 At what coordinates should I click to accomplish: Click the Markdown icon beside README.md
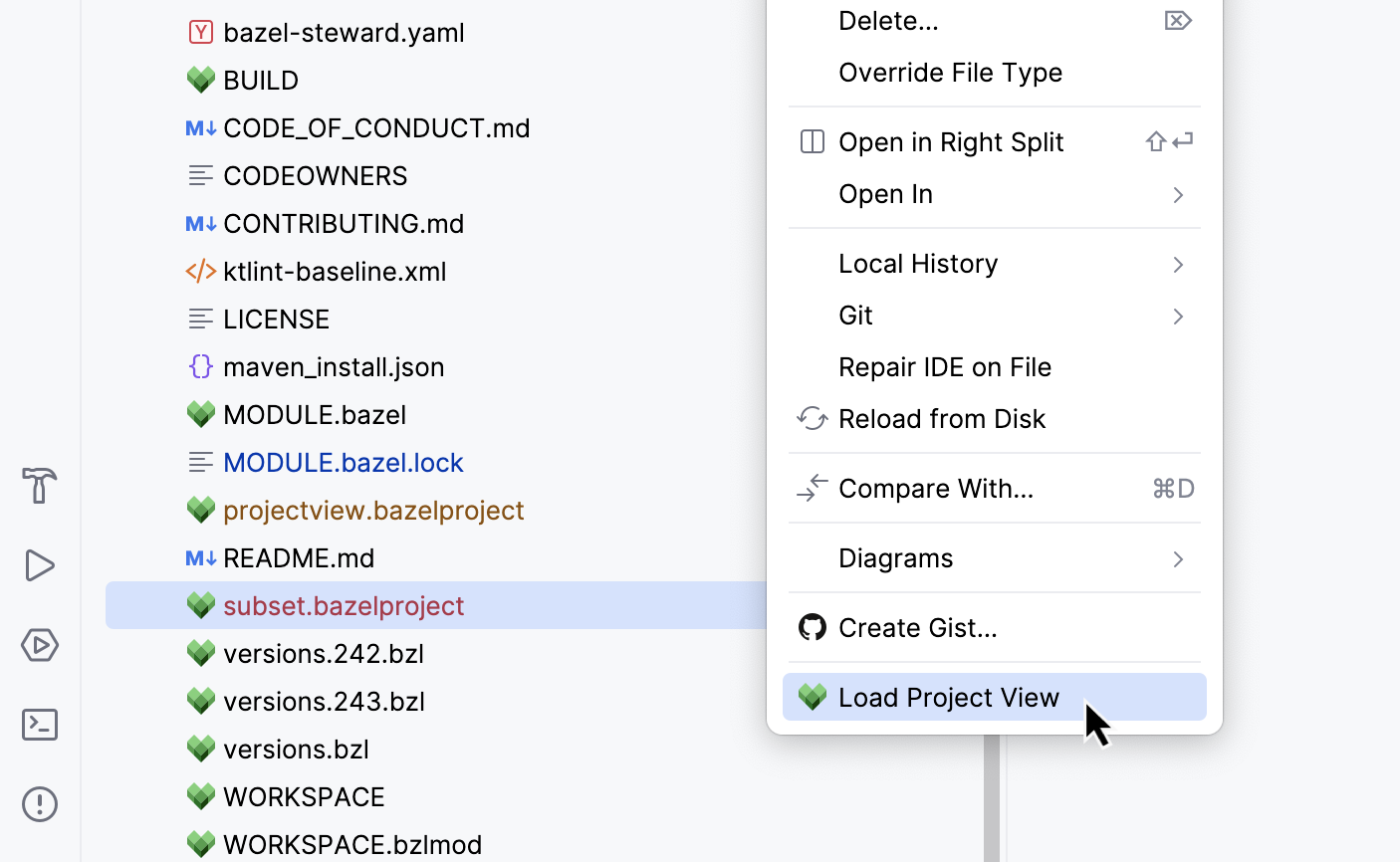coord(200,557)
